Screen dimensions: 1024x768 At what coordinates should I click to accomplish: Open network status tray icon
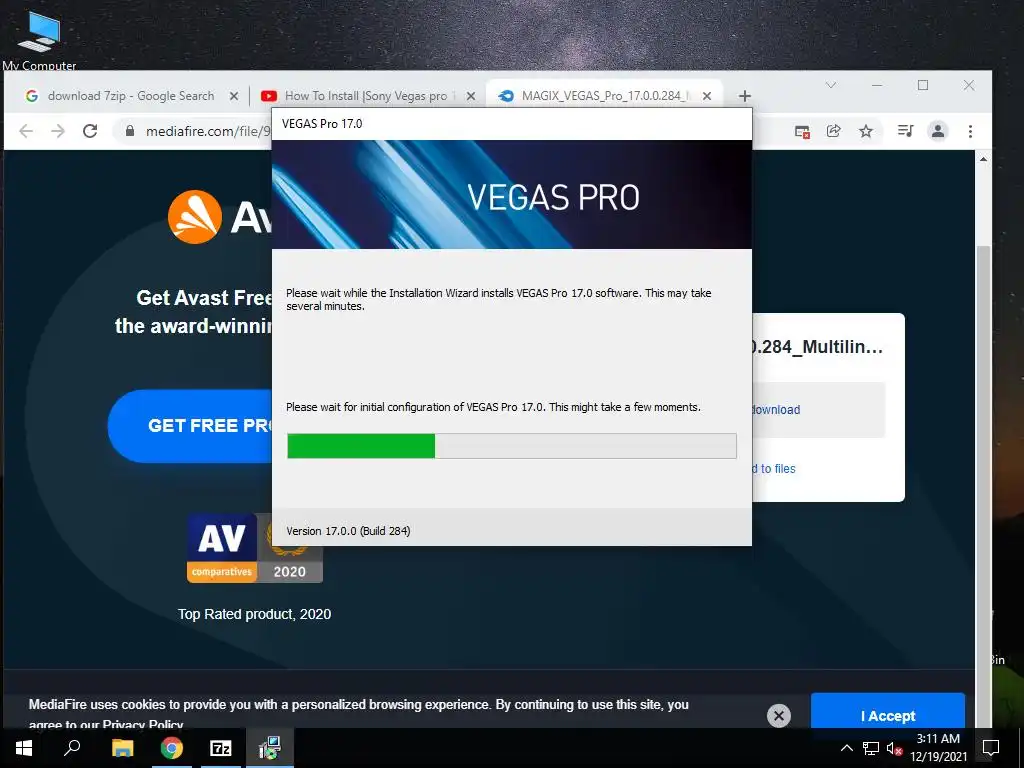871,748
